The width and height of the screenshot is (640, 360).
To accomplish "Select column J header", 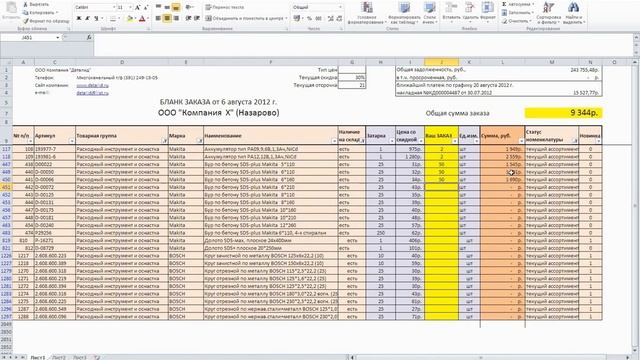I will click(x=441, y=62).
